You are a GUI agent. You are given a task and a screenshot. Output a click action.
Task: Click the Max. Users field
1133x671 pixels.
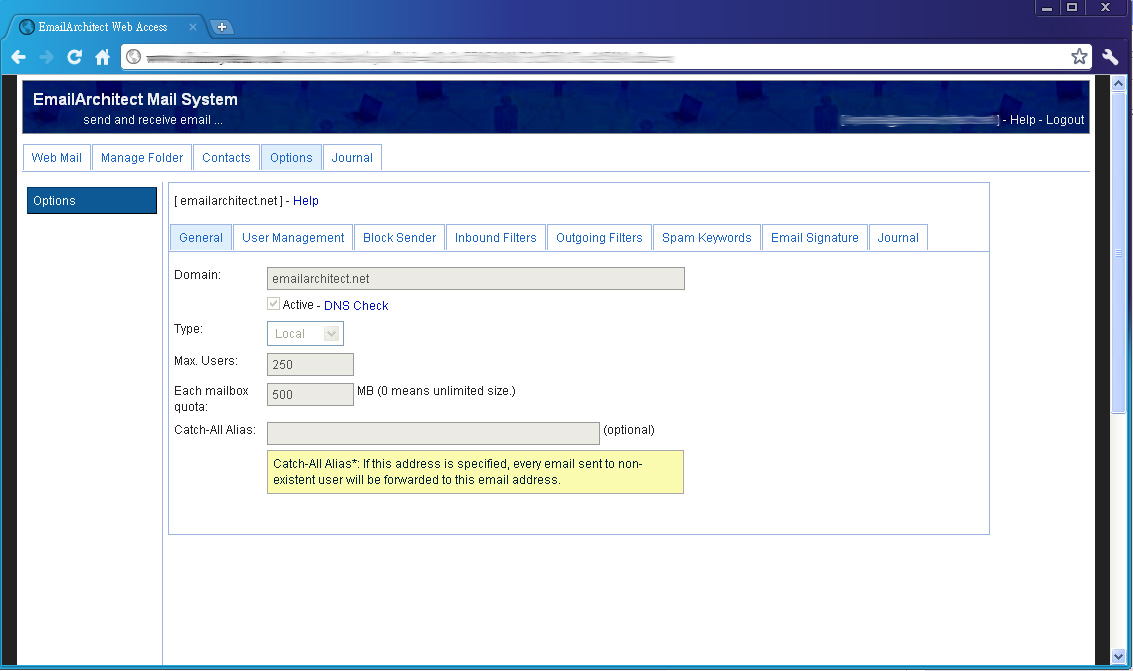tap(310, 365)
